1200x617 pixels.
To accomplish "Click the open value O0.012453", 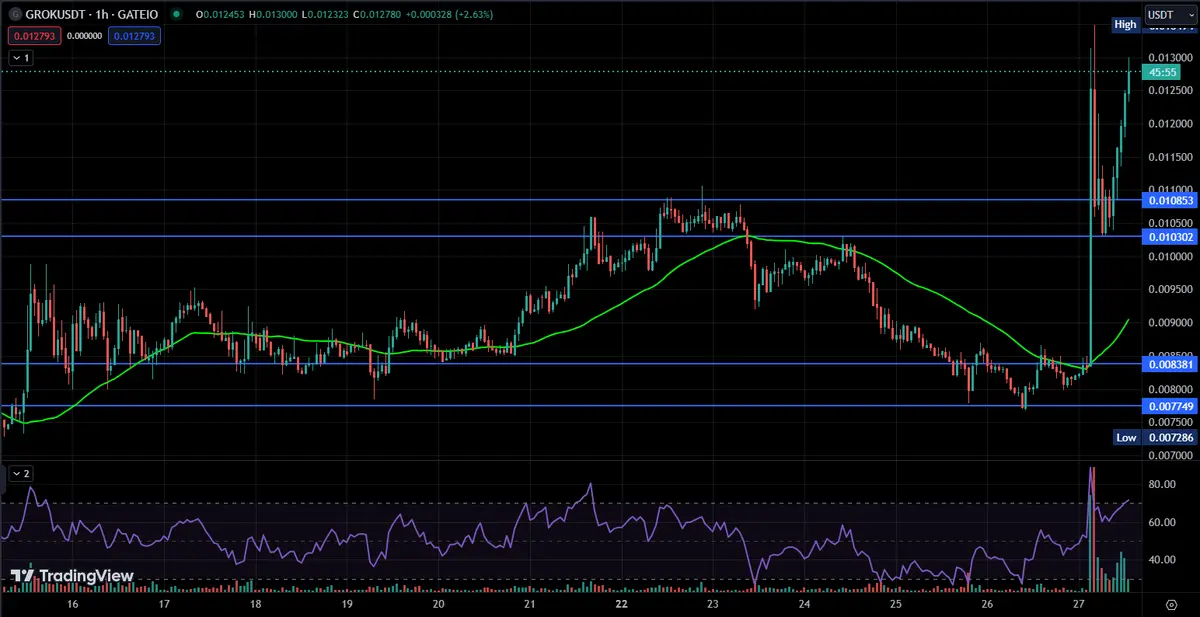I will pos(221,15).
